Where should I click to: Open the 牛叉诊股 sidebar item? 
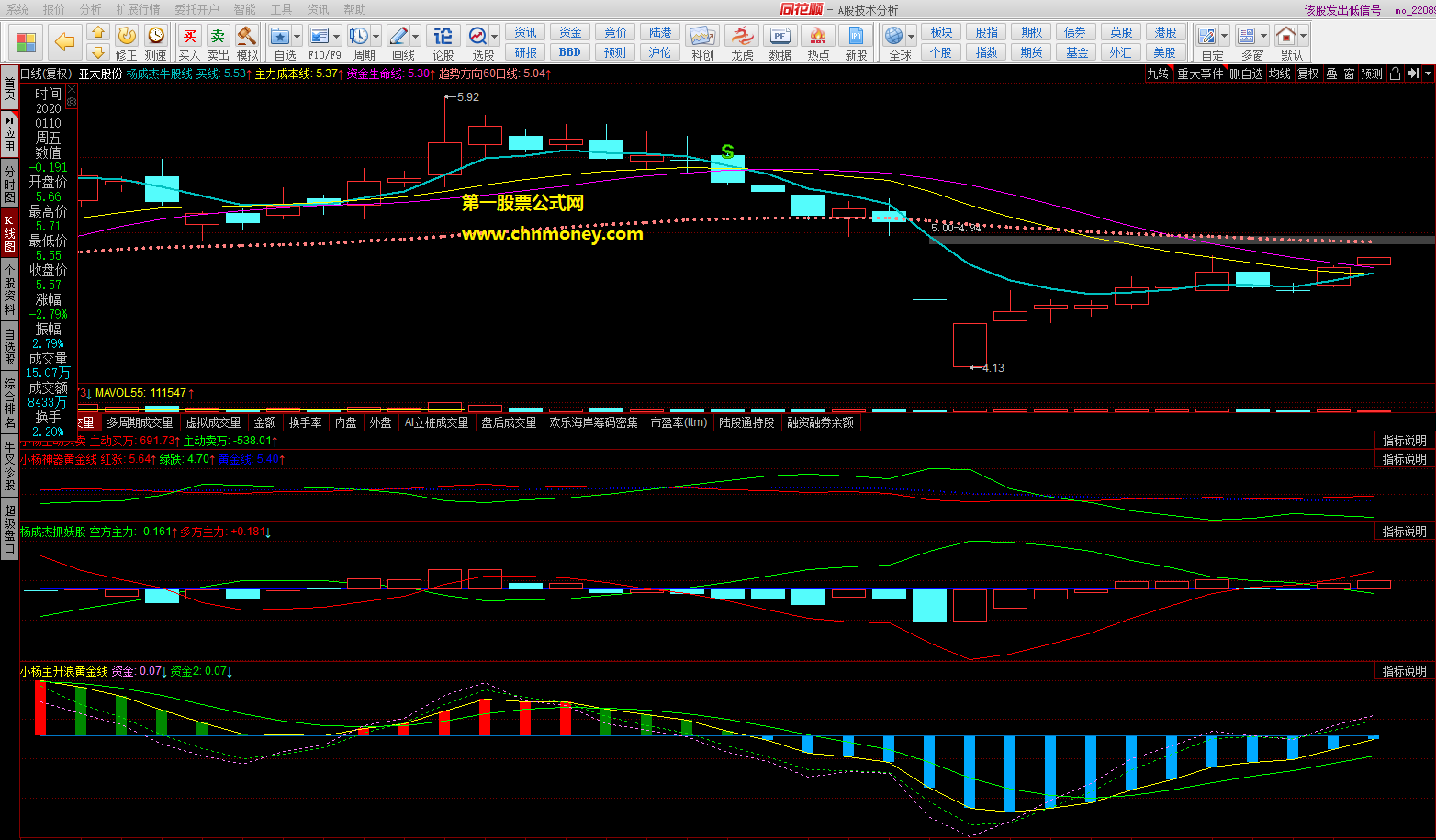pos(9,465)
